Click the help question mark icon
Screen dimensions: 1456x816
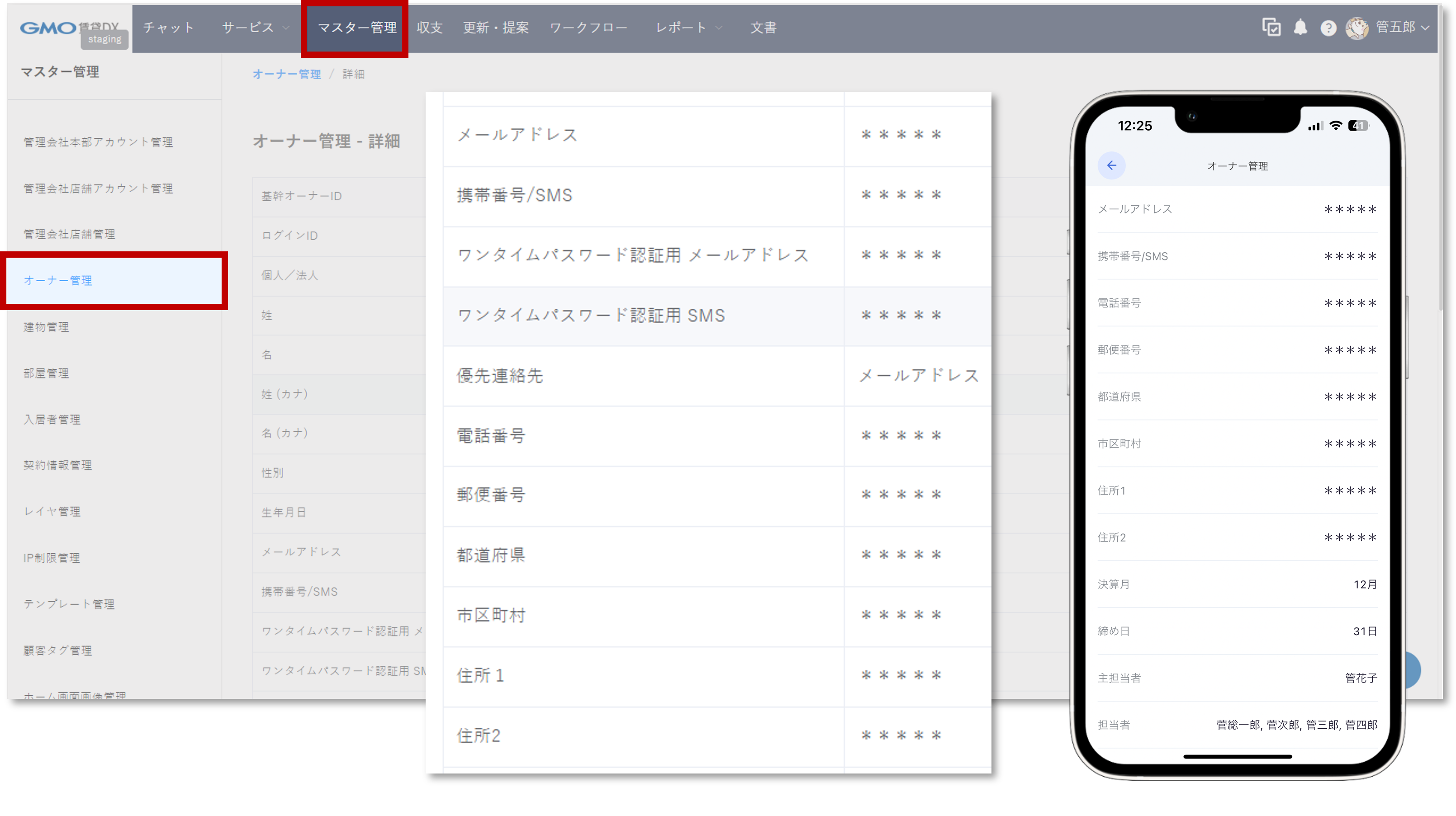coord(1328,27)
